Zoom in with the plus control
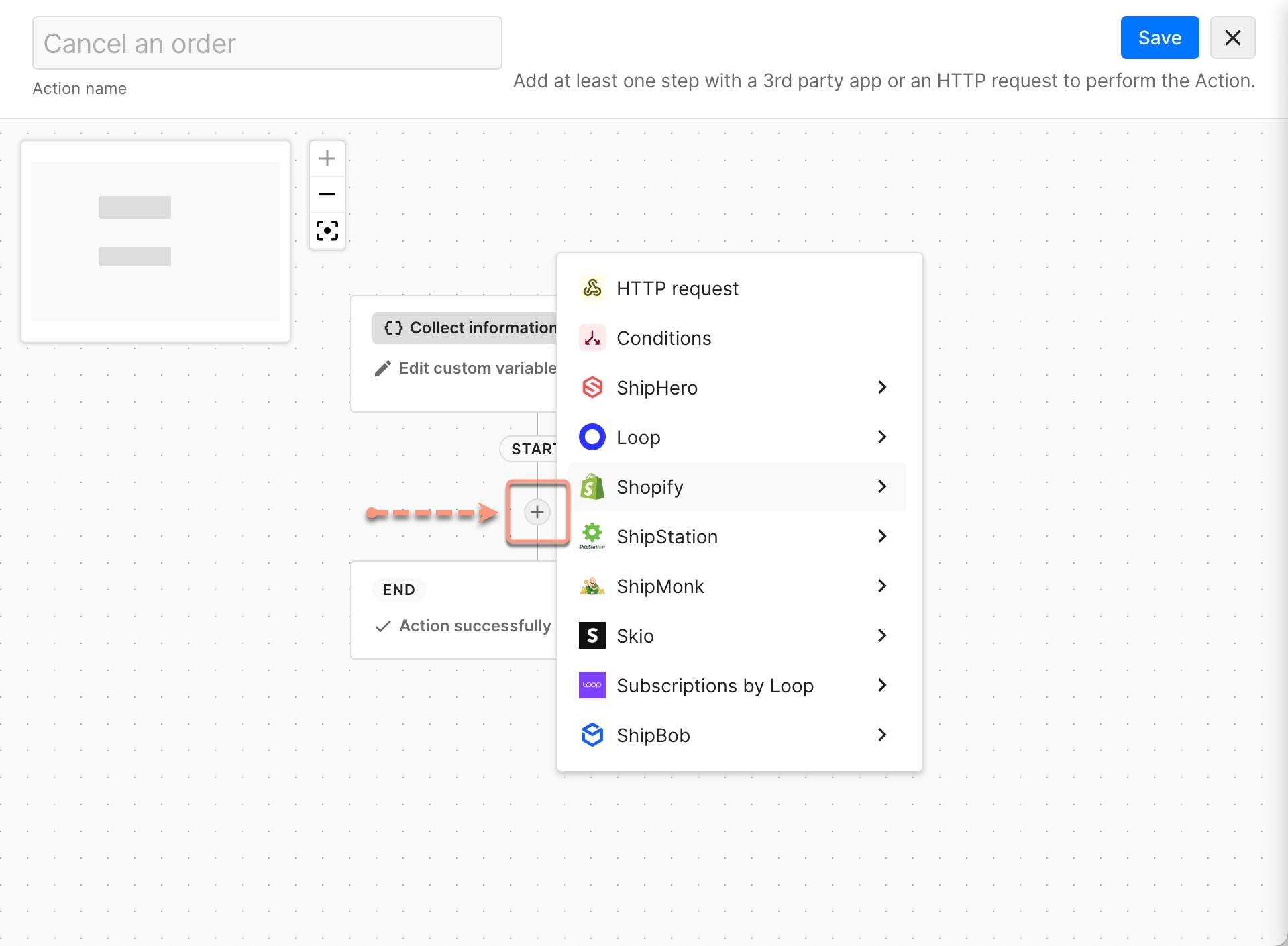Screen dimensions: 1288x946 [x=327, y=158]
